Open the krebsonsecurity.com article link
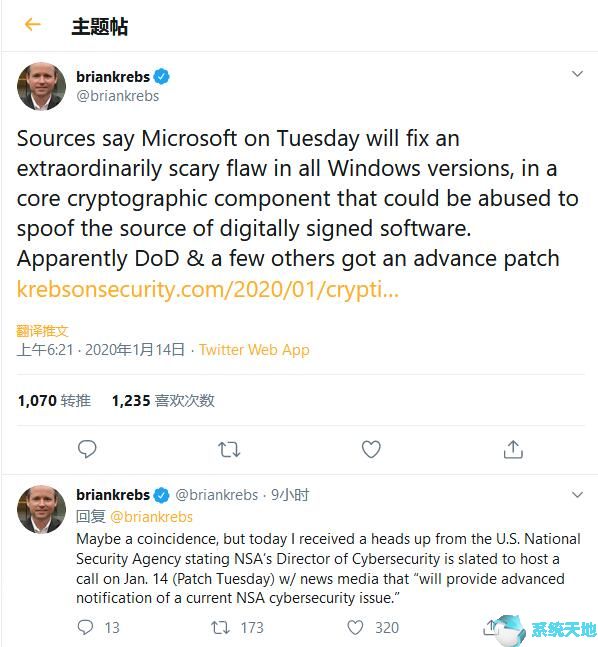 point(208,289)
